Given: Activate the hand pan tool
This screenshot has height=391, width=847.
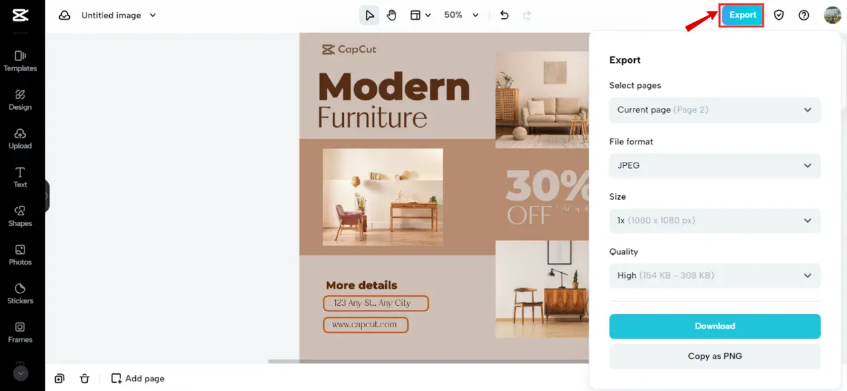Looking at the screenshot, I should [392, 15].
